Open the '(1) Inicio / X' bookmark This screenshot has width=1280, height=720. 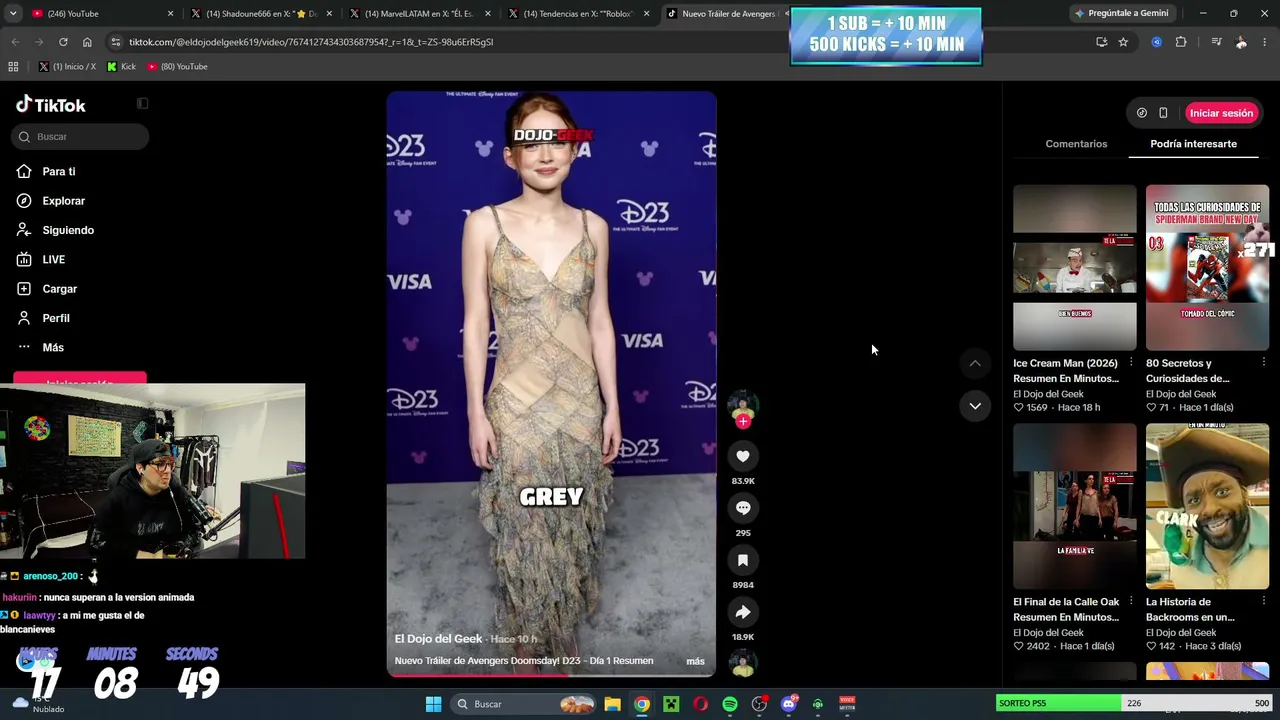coord(67,66)
